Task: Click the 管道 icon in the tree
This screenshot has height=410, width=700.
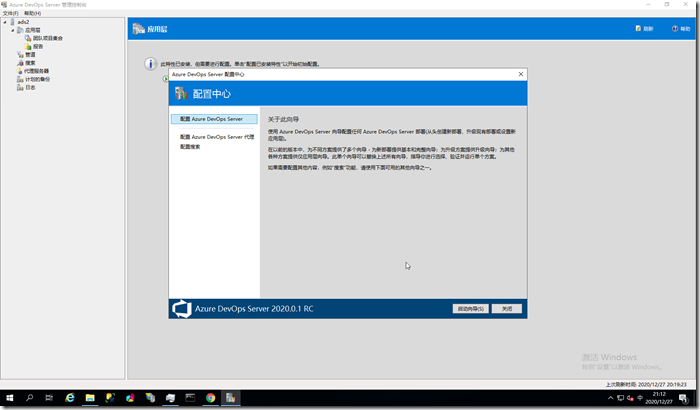Action: 20,54
